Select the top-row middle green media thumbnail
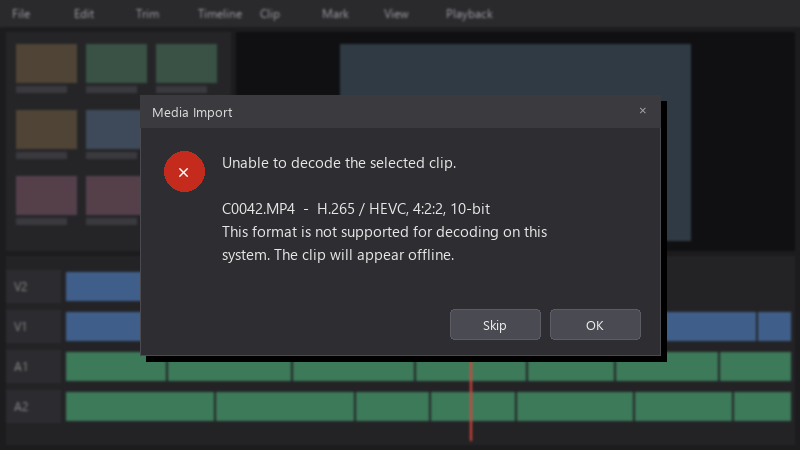The image size is (800, 450). (116, 63)
